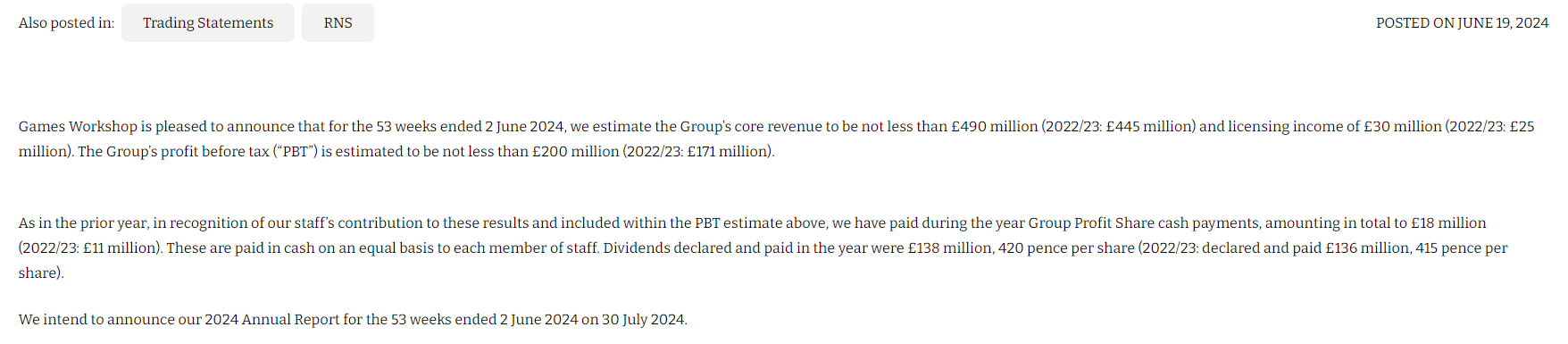Open the RNS category tag
This screenshot has width=1568, height=344.
338,23
